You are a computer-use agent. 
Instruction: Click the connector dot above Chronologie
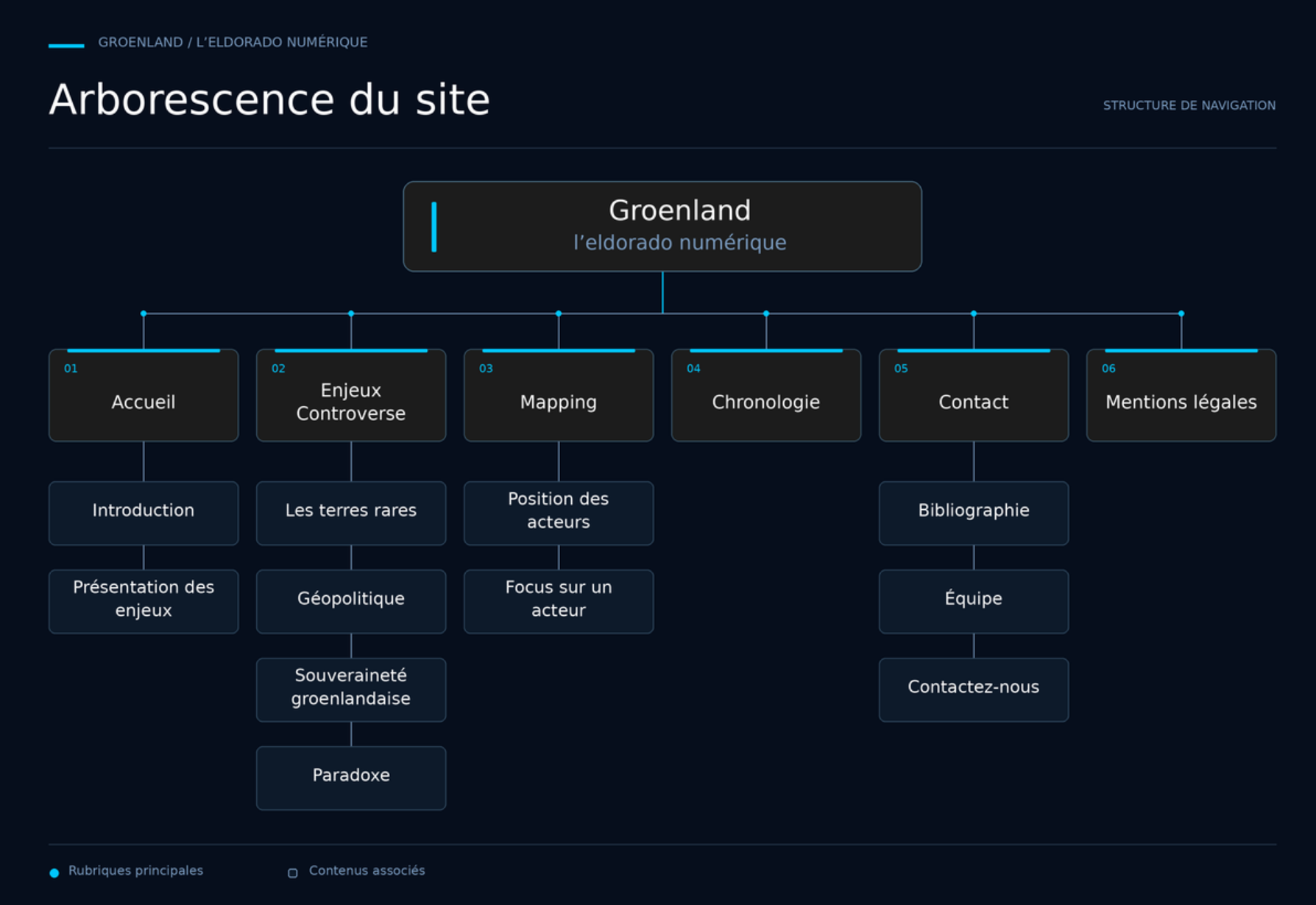pyautogui.click(x=766, y=313)
